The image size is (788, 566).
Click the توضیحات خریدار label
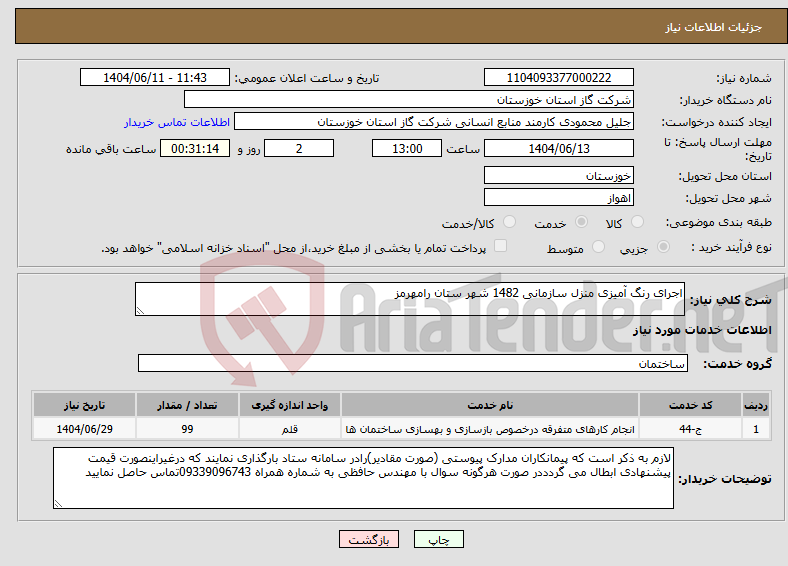pyautogui.click(x=725, y=479)
